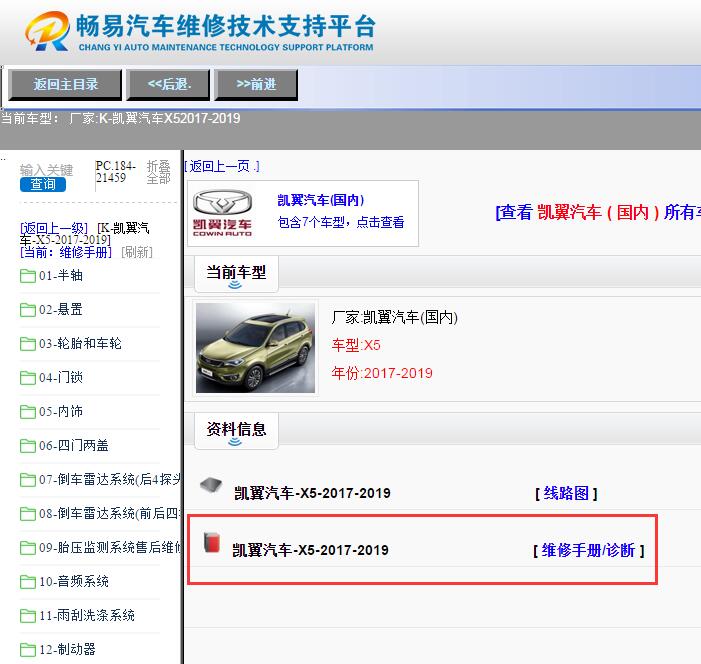Click the 返回上一页 link
The image size is (701, 664).
(222, 166)
